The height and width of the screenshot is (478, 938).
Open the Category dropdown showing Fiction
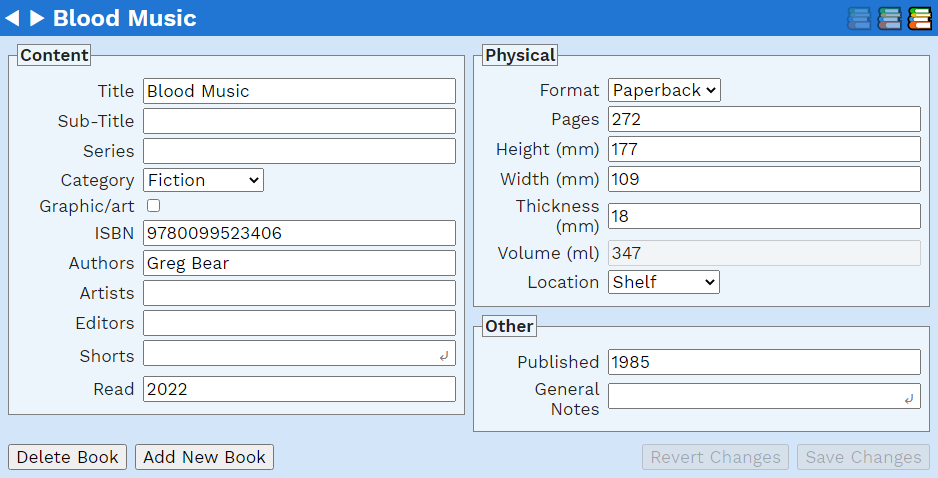pyautogui.click(x=203, y=180)
